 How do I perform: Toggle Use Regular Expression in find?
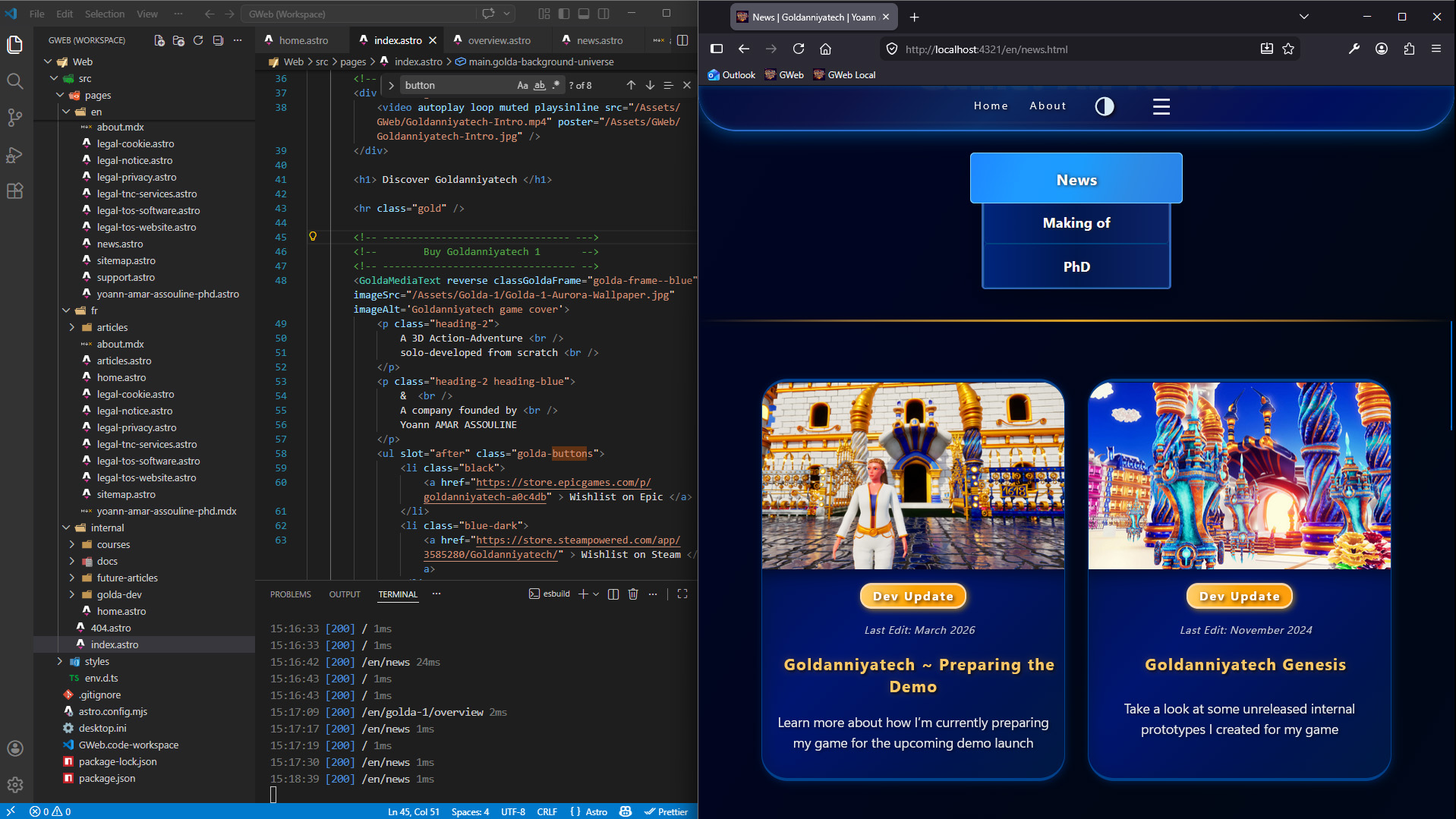point(556,85)
